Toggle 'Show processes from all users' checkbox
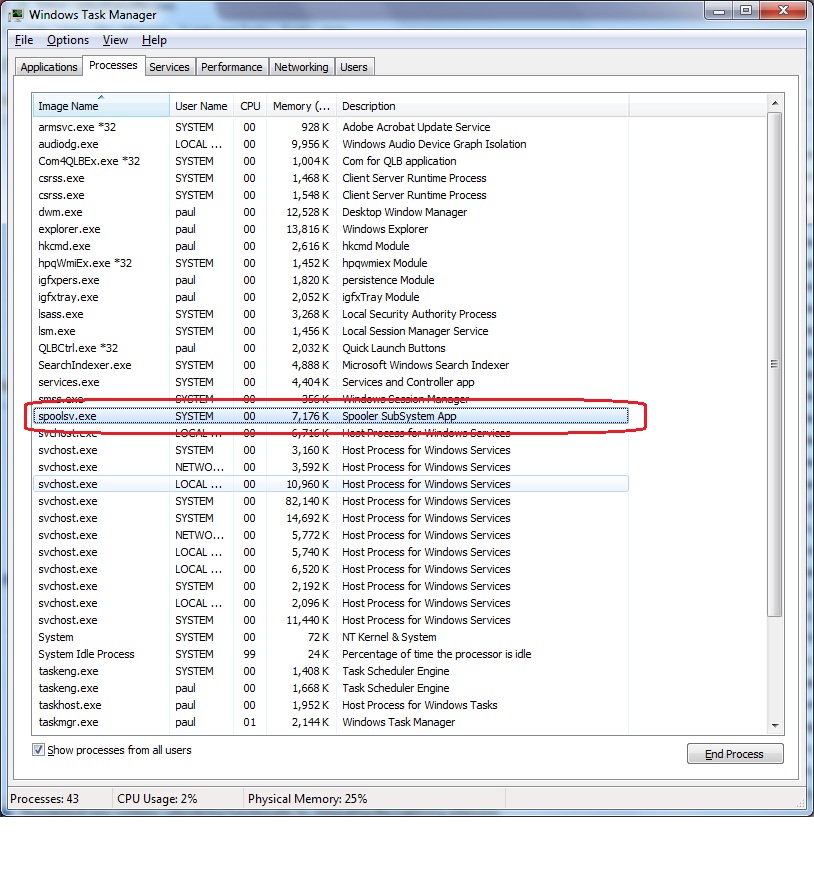Viewport: 814px width, 890px height. 39,750
